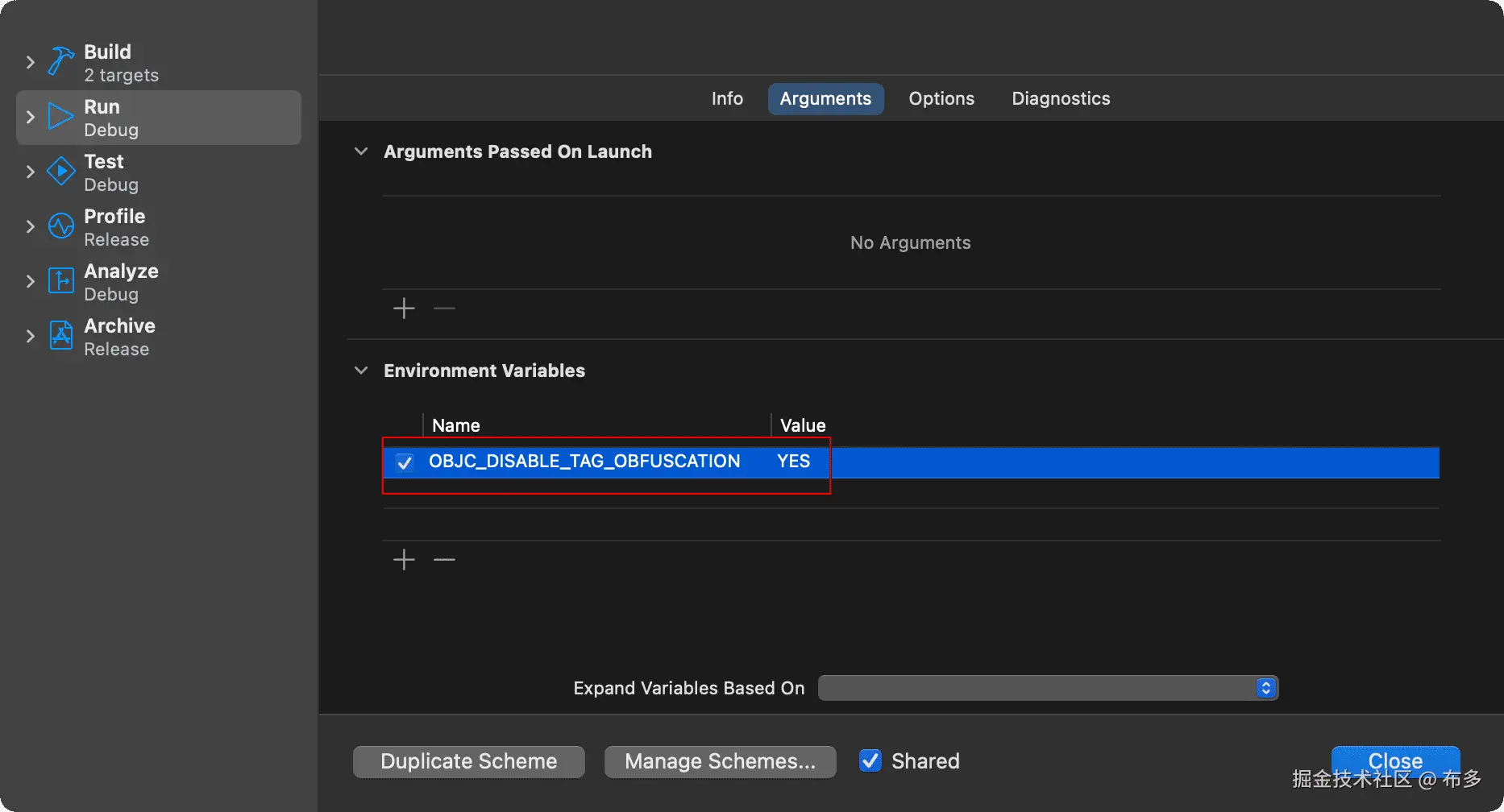The image size is (1504, 812).
Task: Collapse the Environment Variables section
Action: click(x=361, y=371)
